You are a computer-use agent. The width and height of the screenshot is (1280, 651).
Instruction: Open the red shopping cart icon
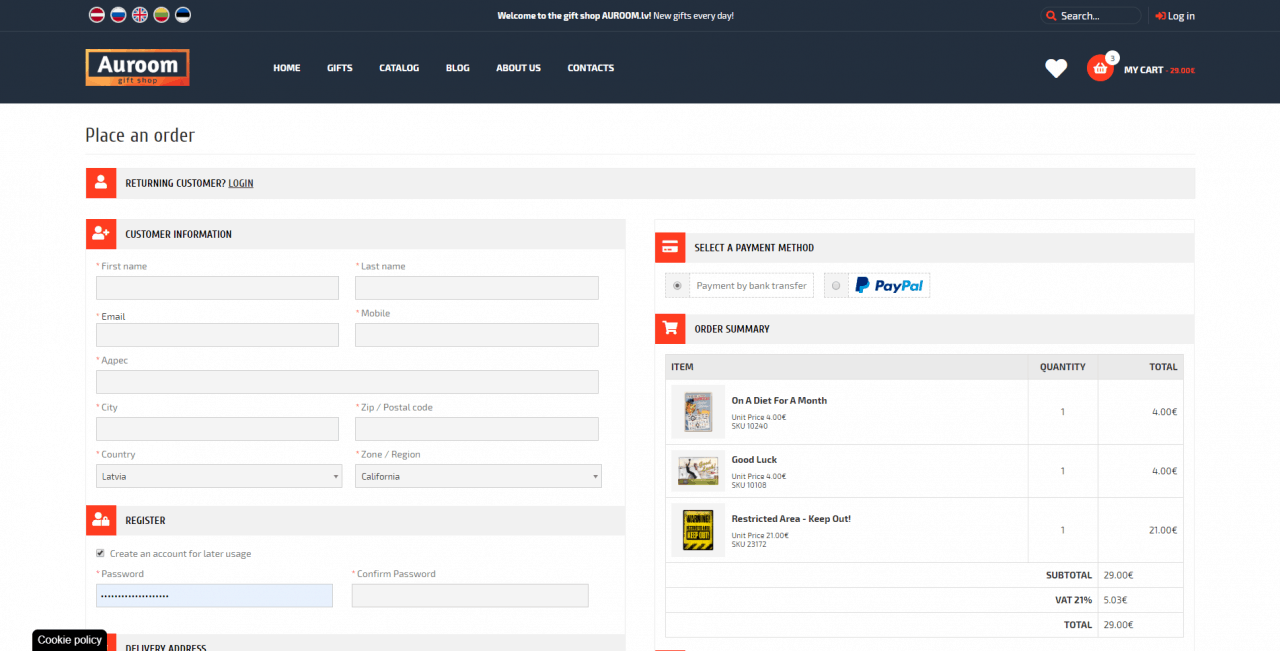[x=1100, y=68]
